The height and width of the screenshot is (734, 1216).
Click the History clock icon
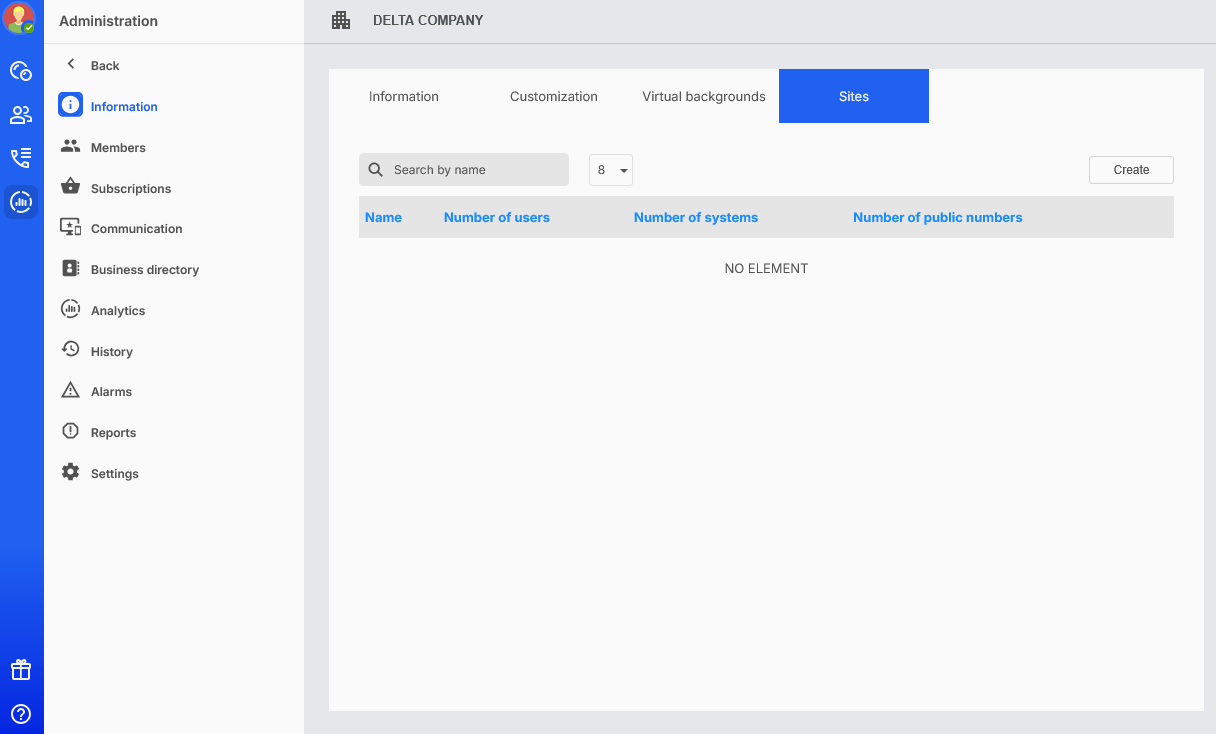tap(70, 351)
